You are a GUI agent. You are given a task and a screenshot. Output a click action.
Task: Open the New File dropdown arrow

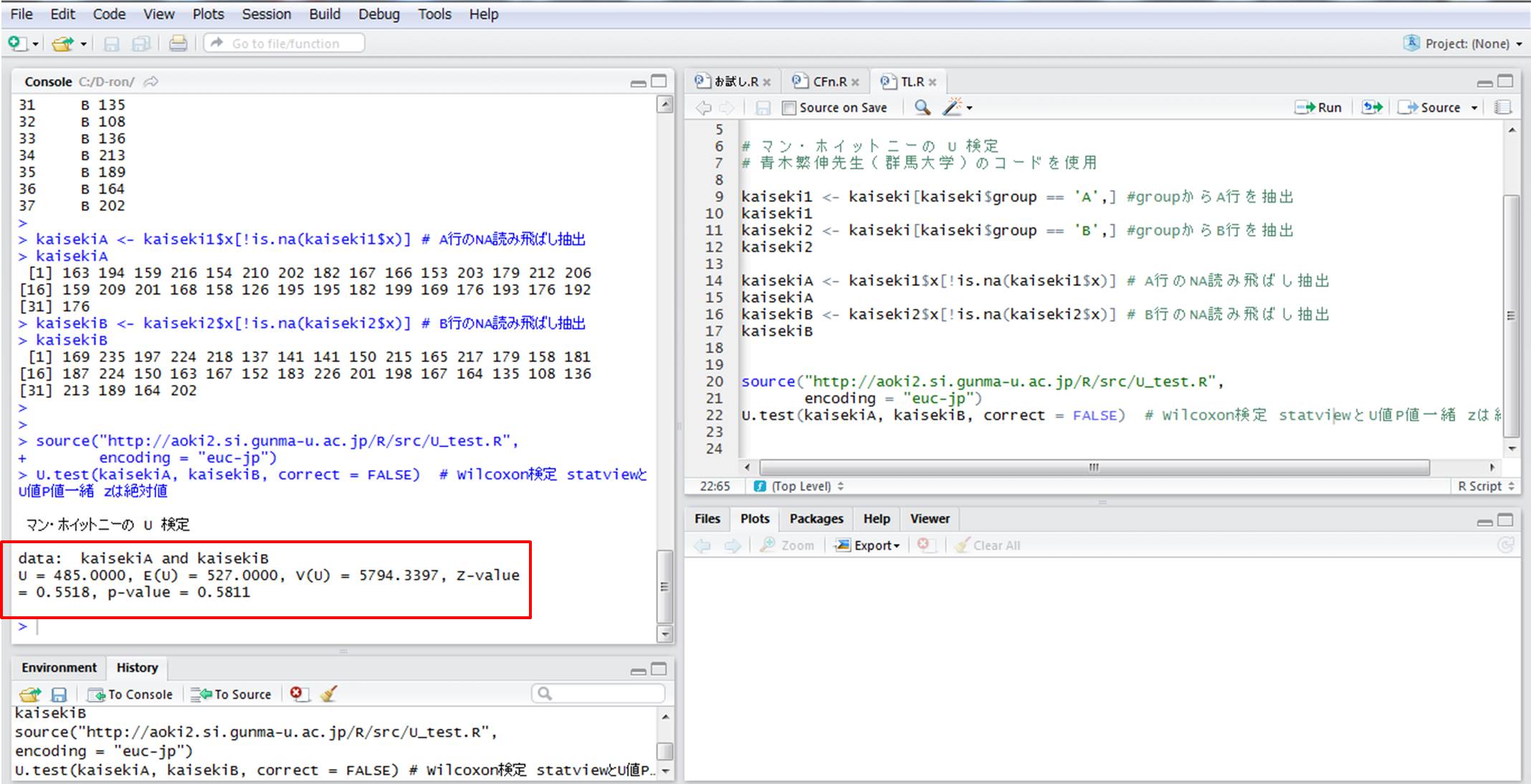36,44
